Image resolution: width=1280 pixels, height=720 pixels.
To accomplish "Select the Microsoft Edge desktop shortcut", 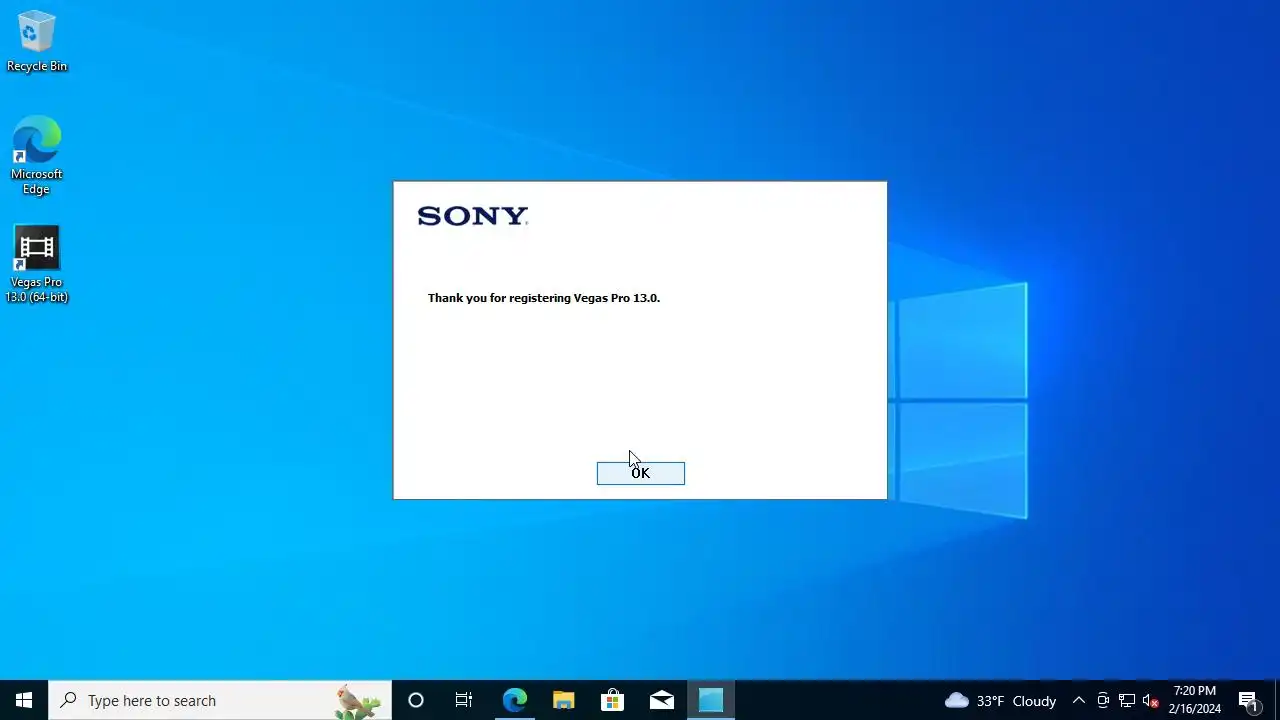I will (37, 156).
